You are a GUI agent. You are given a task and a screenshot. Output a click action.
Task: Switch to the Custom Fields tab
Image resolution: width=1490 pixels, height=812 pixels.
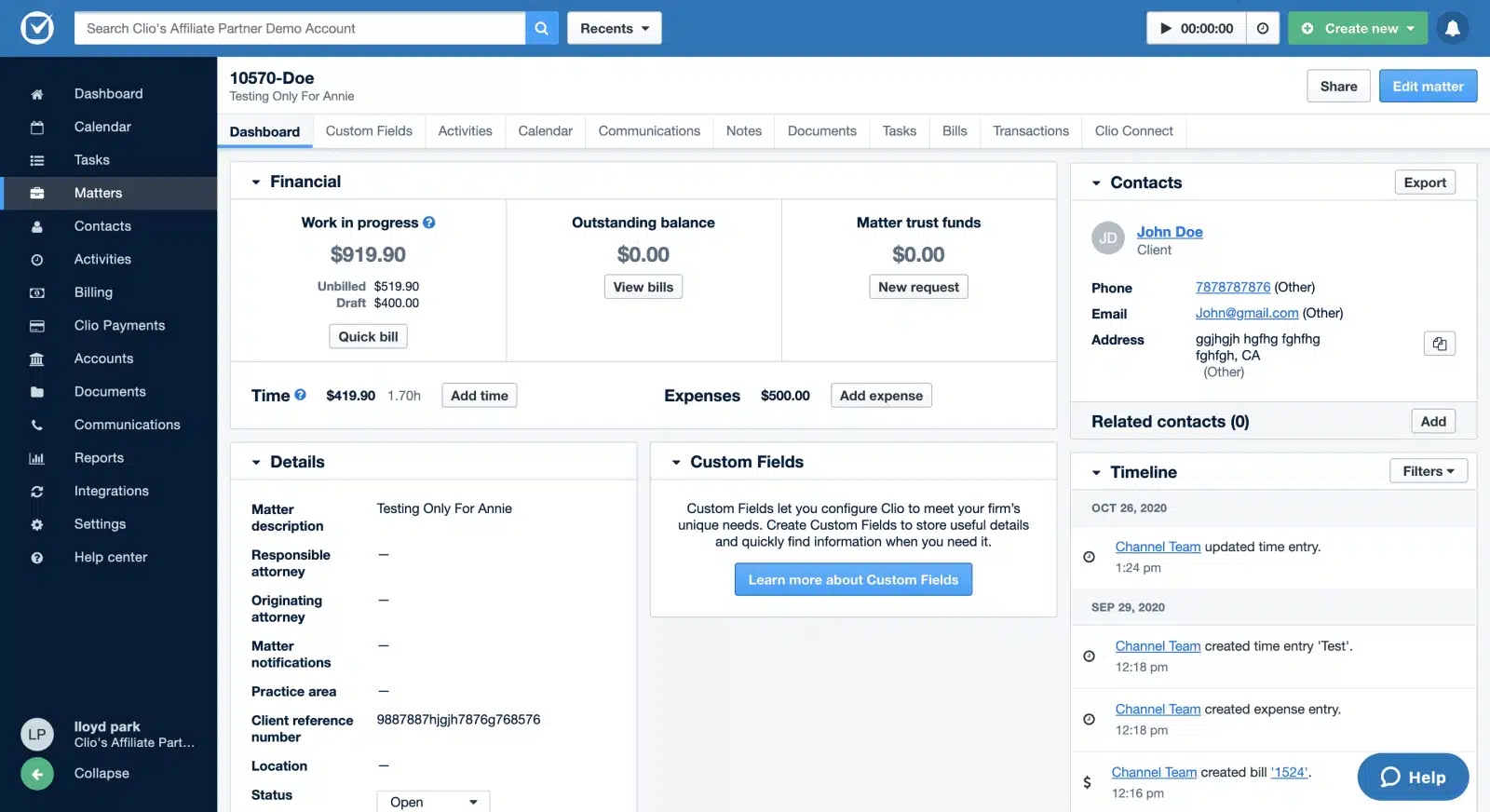(x=369, y=131)
